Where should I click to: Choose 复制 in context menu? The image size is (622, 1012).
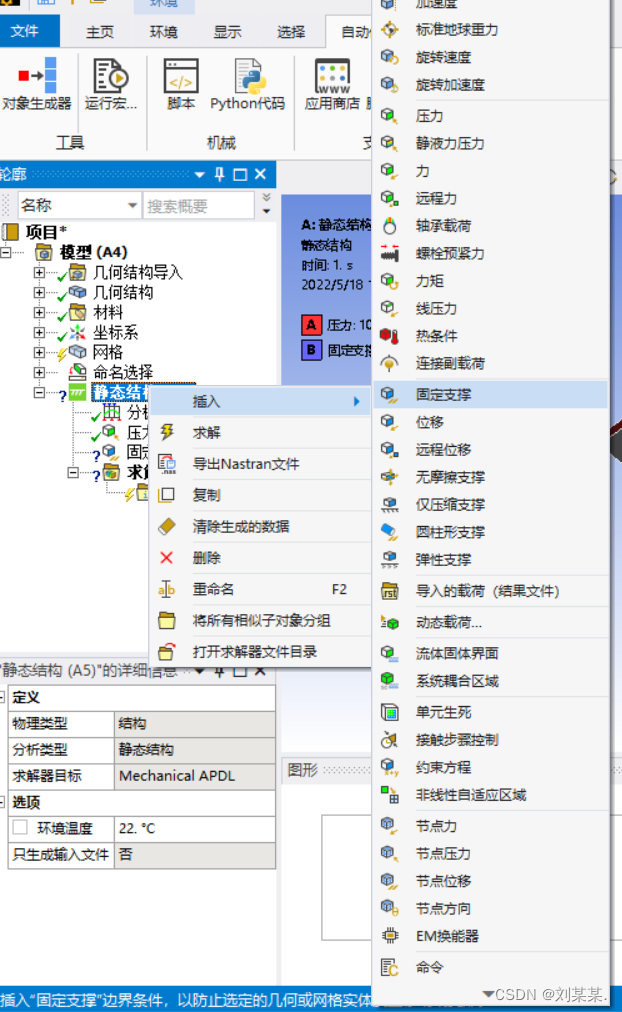click(x=259, y=495)
